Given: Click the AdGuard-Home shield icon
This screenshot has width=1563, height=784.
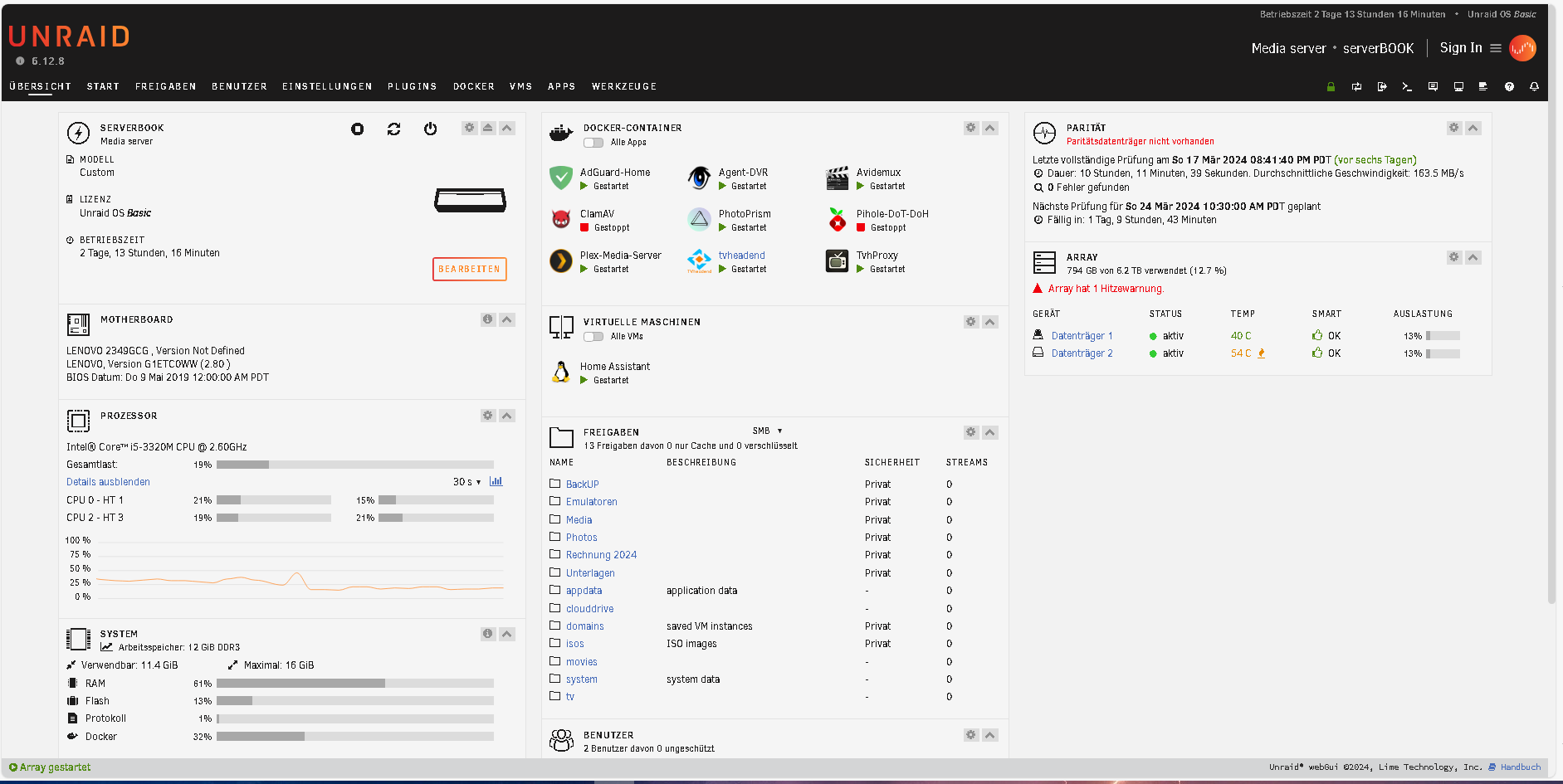Looking at the screenshot, I should (561, 178).
